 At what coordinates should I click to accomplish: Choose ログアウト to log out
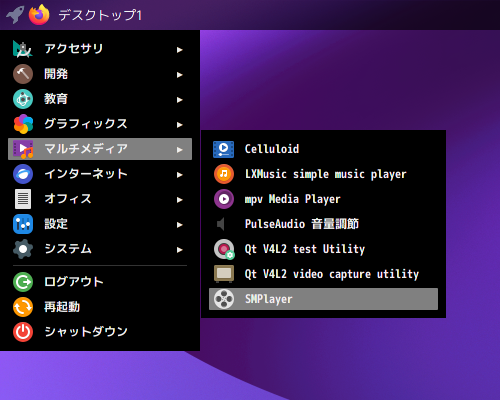[x=100, y=282]
